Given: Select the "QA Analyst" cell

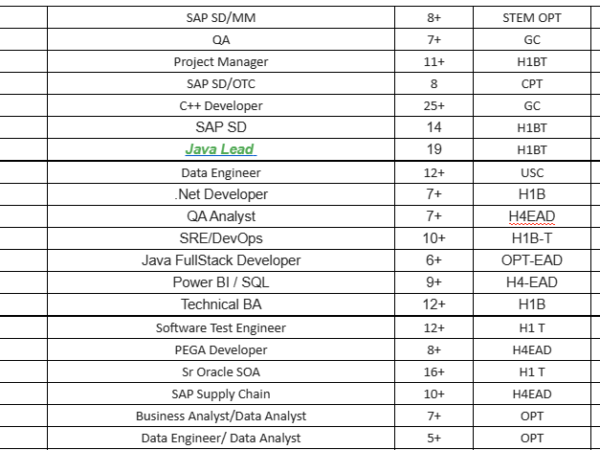Looking at the screenshot, I should click(220, 216).
